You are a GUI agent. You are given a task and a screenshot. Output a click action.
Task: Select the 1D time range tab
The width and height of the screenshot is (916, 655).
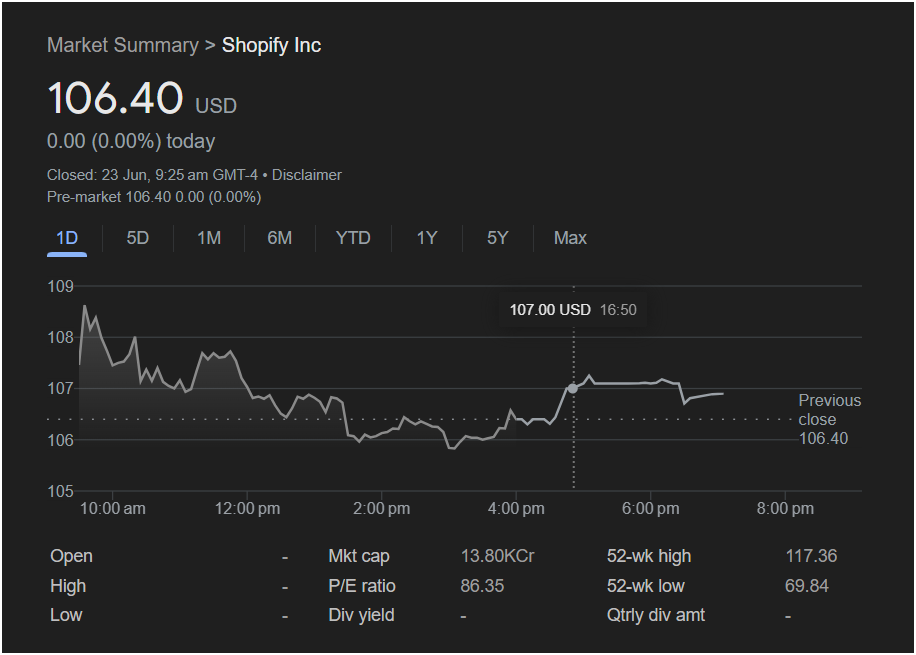pos(67,238)
